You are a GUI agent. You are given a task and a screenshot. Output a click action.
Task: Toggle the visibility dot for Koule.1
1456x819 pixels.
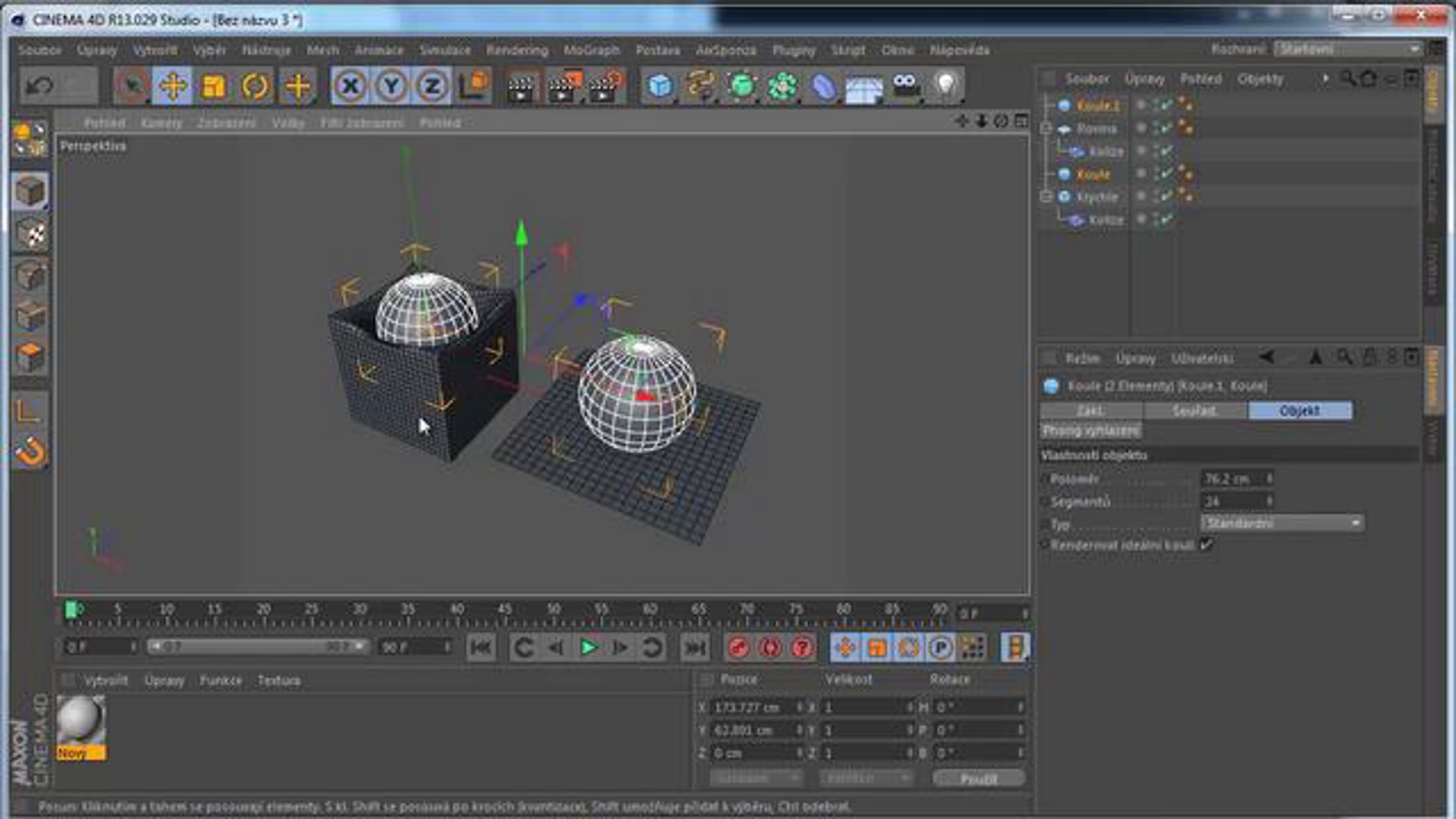click(1141, 104)
